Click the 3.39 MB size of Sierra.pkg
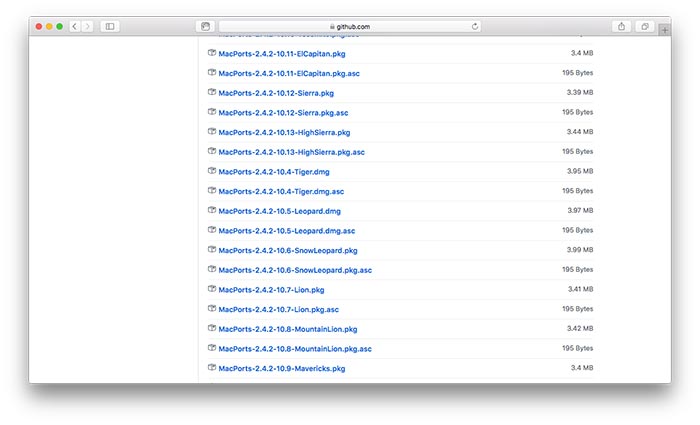Viewport: 700px width, 425px height. coord(580,92)
